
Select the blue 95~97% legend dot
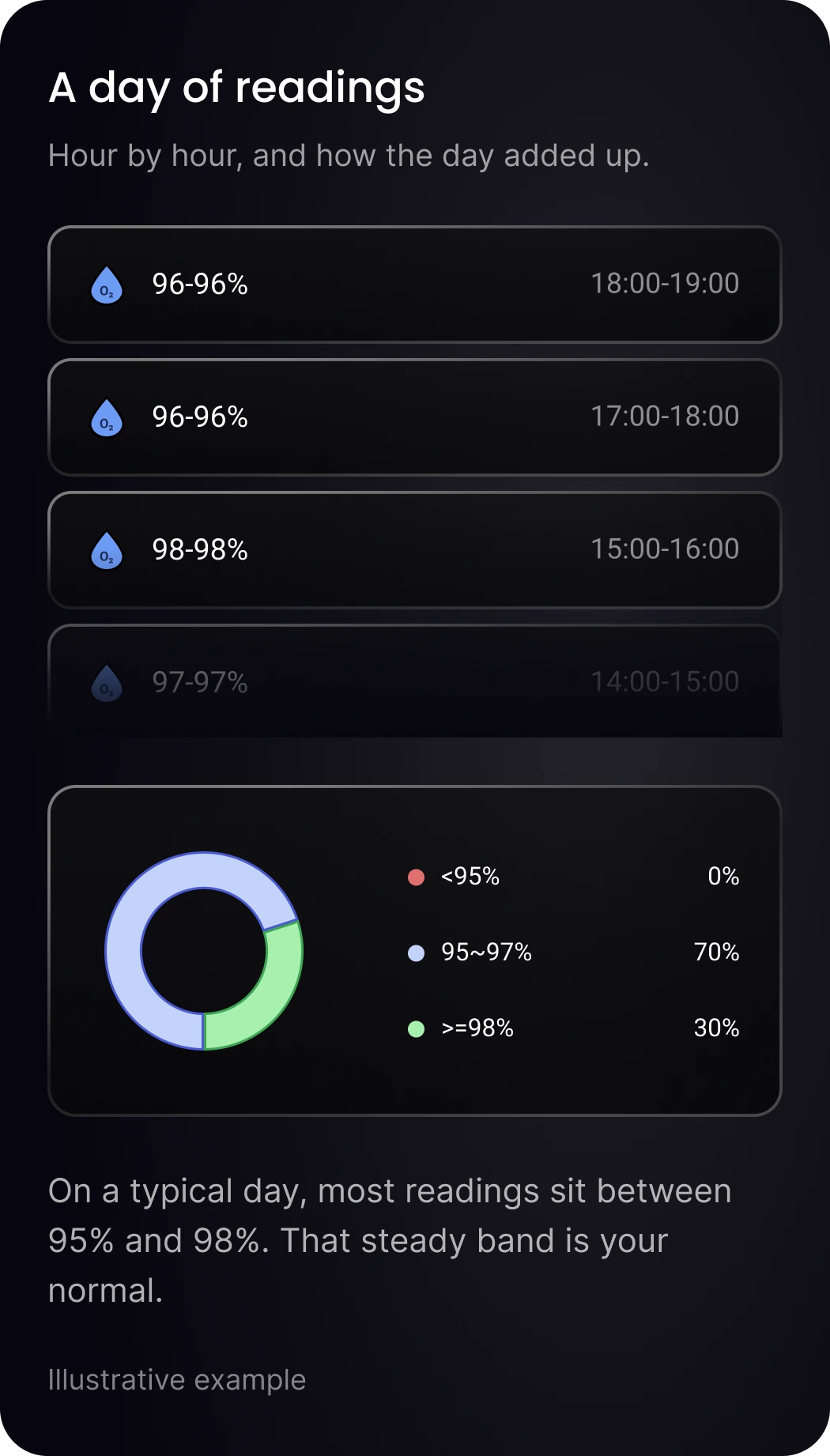coord(416,952)
